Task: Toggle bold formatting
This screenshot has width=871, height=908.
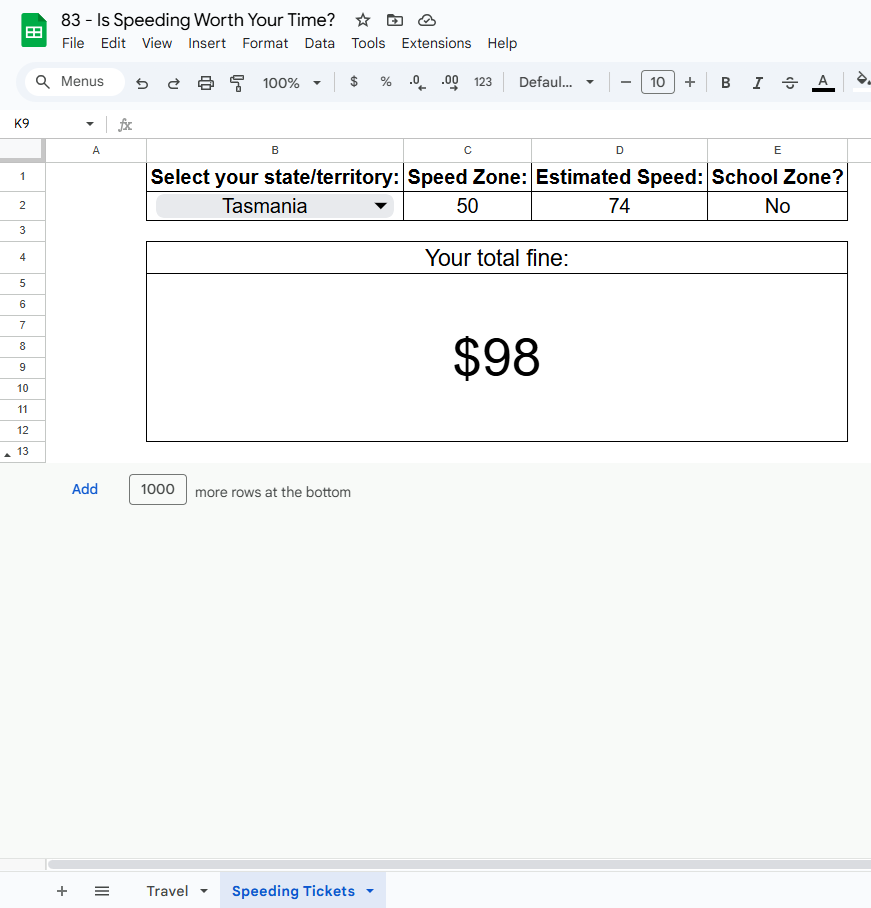Action: point(726,83)
